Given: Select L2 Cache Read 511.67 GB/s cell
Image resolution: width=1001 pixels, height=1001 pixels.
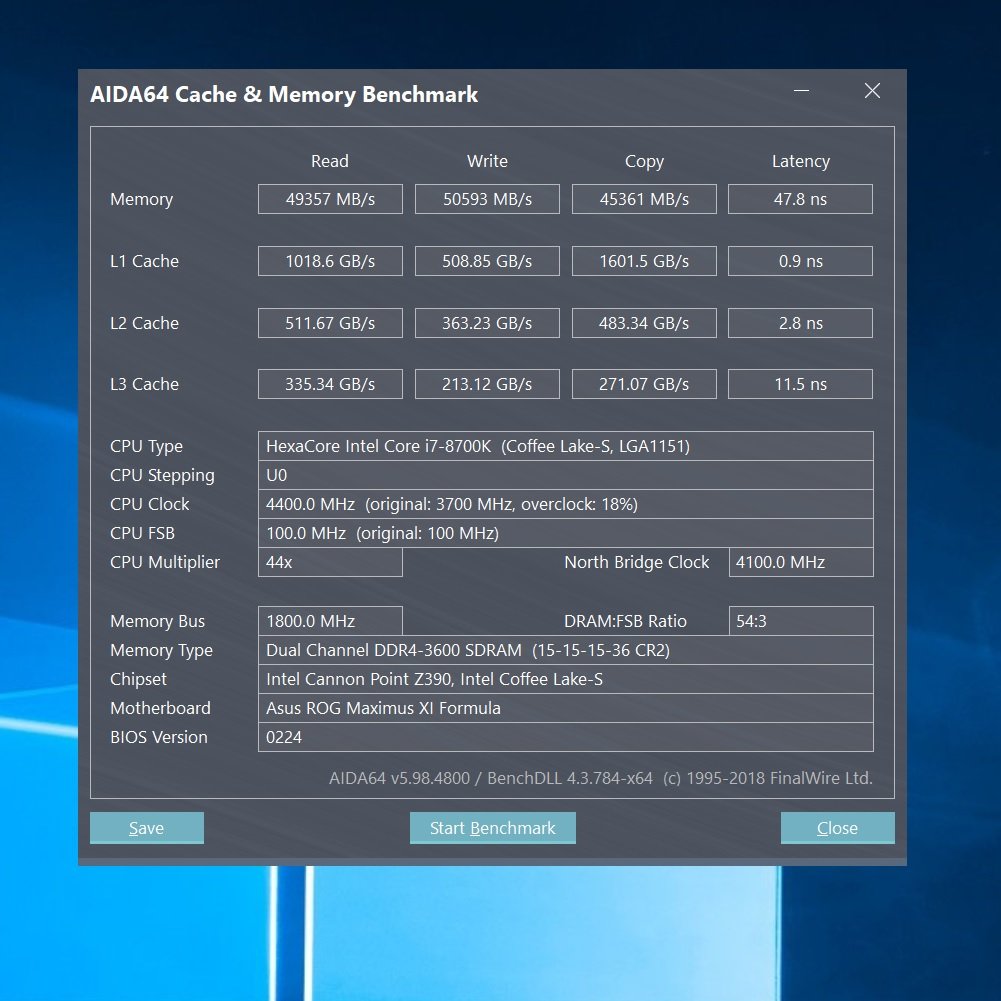Looking at the screenshot, I should click(x=330, y=323).
